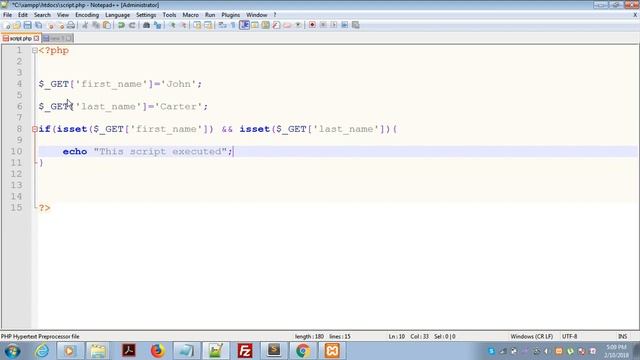Open Find with the binoculars icon

(x=146, y=25)
